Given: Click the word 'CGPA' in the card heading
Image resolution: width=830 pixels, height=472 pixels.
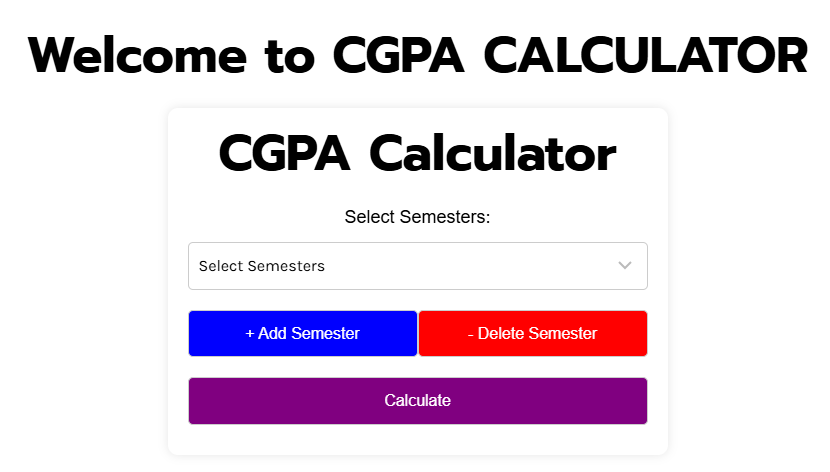Looking at the screenshot, I should click(284, 154).
